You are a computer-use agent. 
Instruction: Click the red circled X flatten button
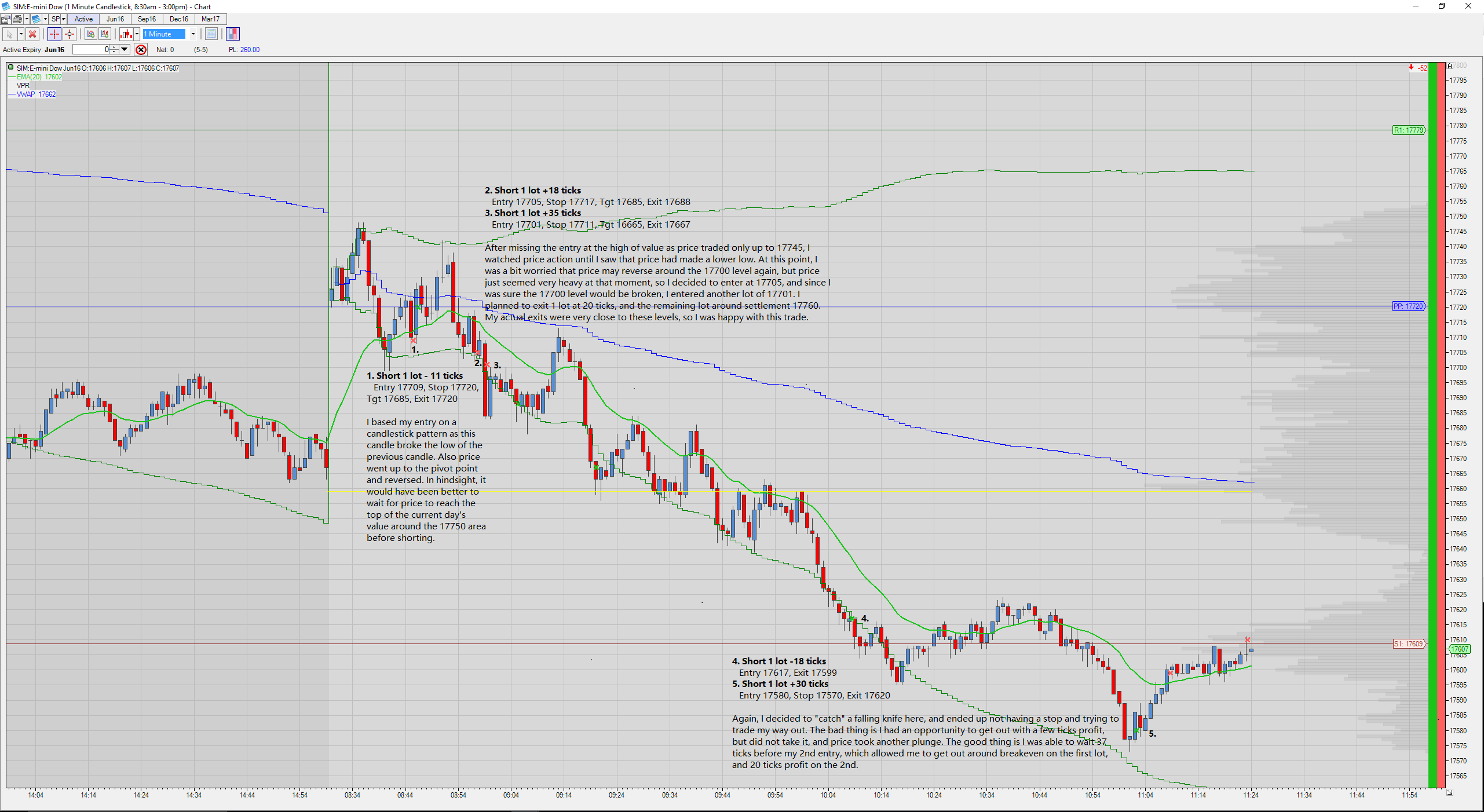141,50
